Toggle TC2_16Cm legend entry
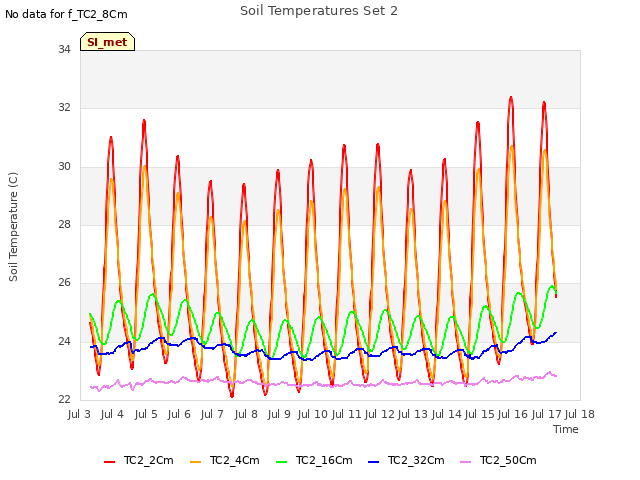This screenshot has width=640, height=480. pos(314,460)
